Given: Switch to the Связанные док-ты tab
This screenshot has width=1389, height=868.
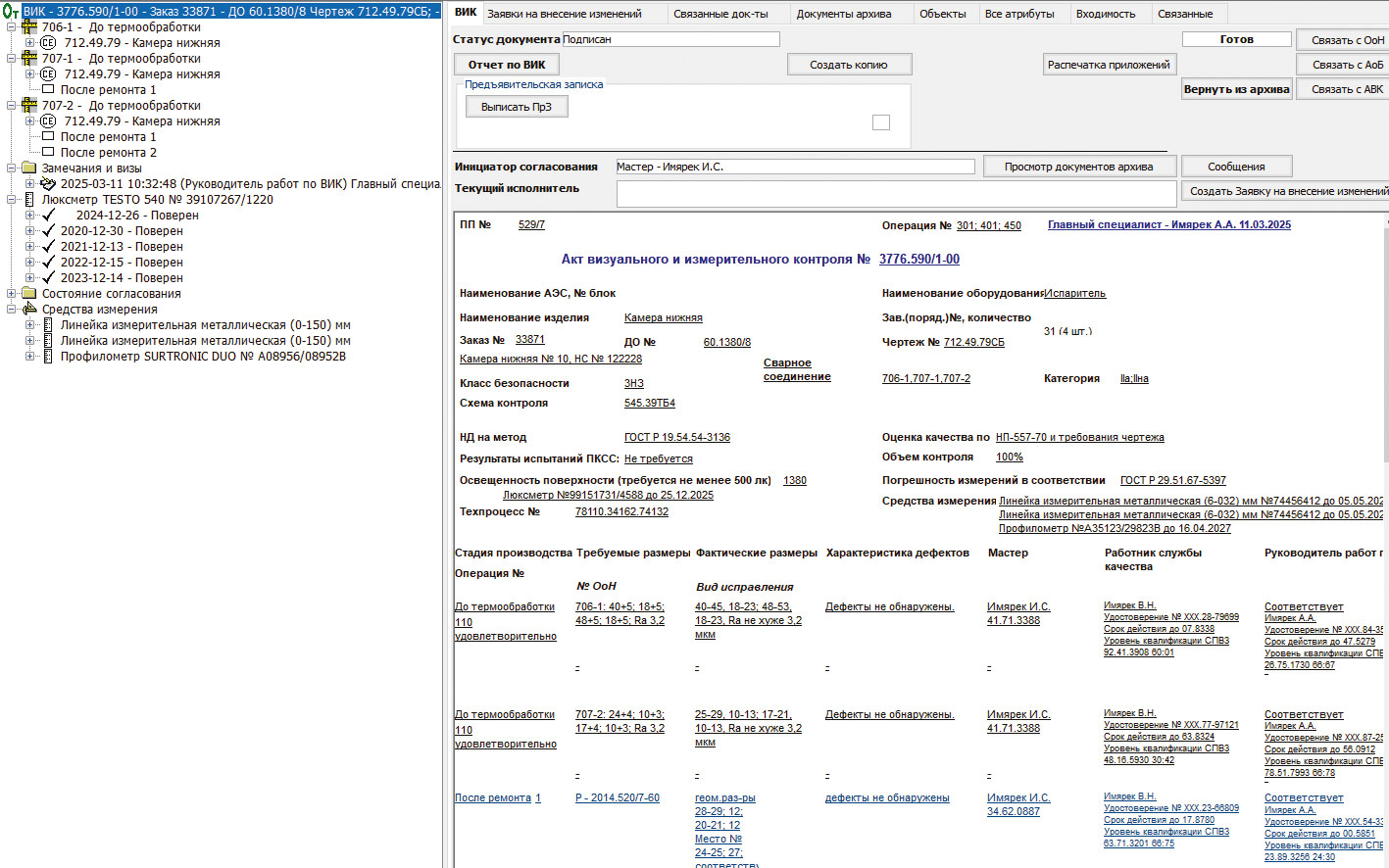Looking at the screenshot, I should [720, 14].
